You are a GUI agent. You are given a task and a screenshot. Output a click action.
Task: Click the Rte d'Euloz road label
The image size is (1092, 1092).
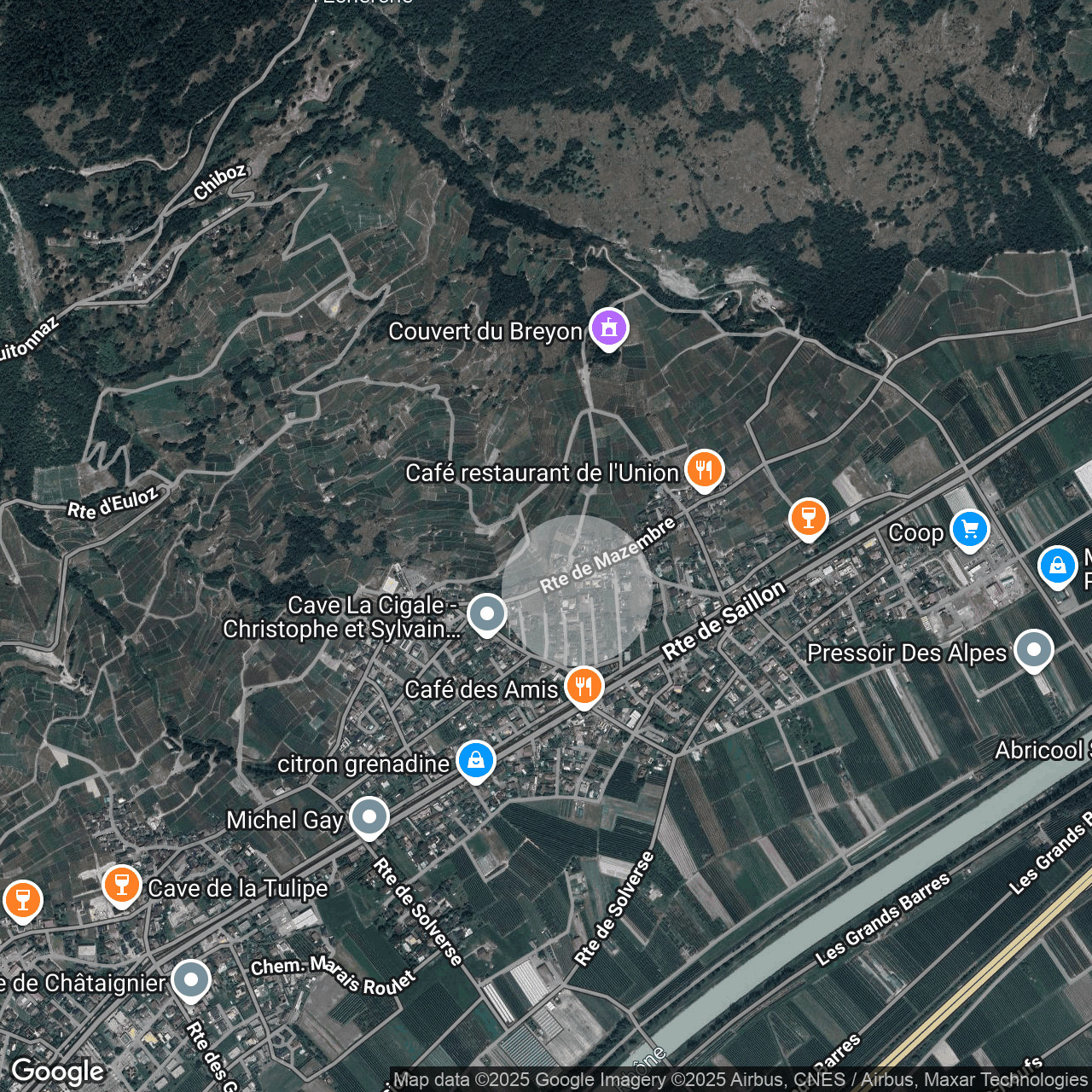[113, 503]
